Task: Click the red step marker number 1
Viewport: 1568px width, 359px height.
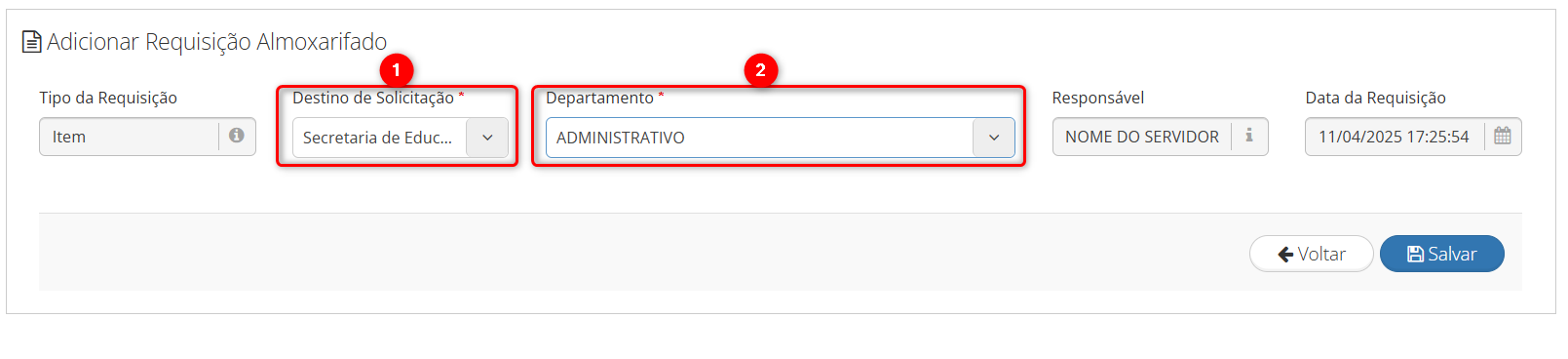Action: (397, 70)
